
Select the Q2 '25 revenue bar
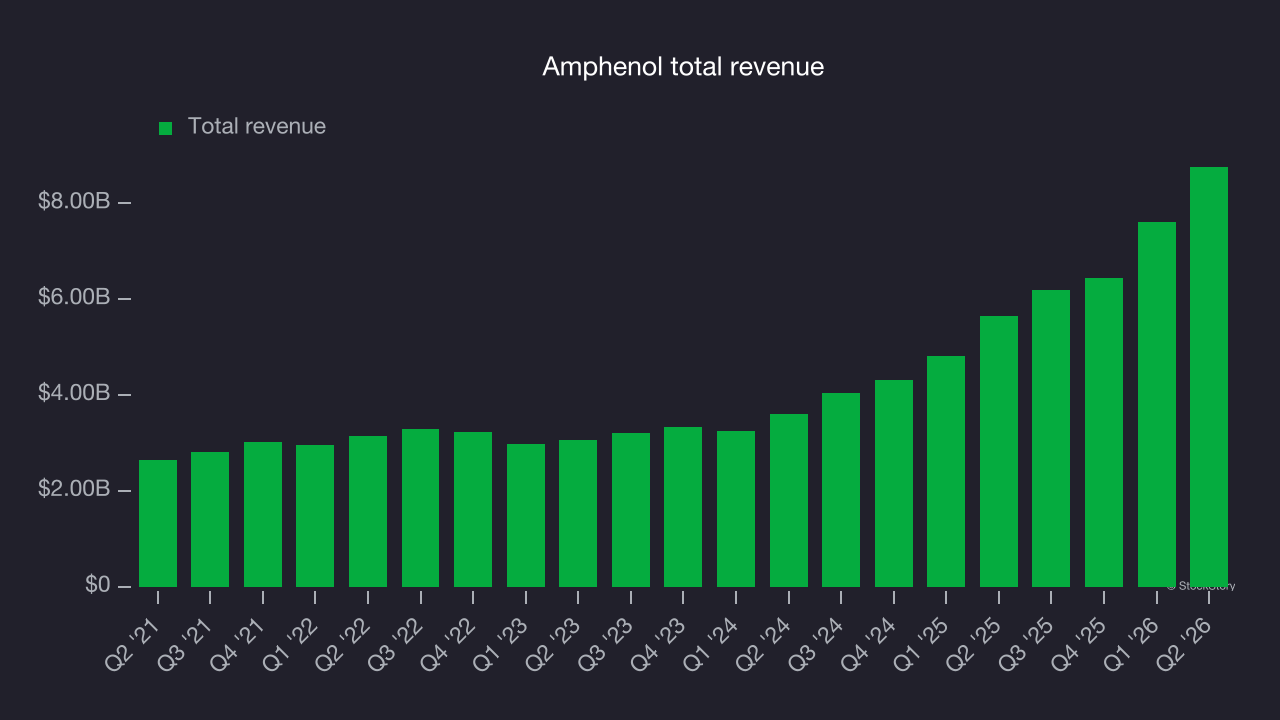[999, 451]
